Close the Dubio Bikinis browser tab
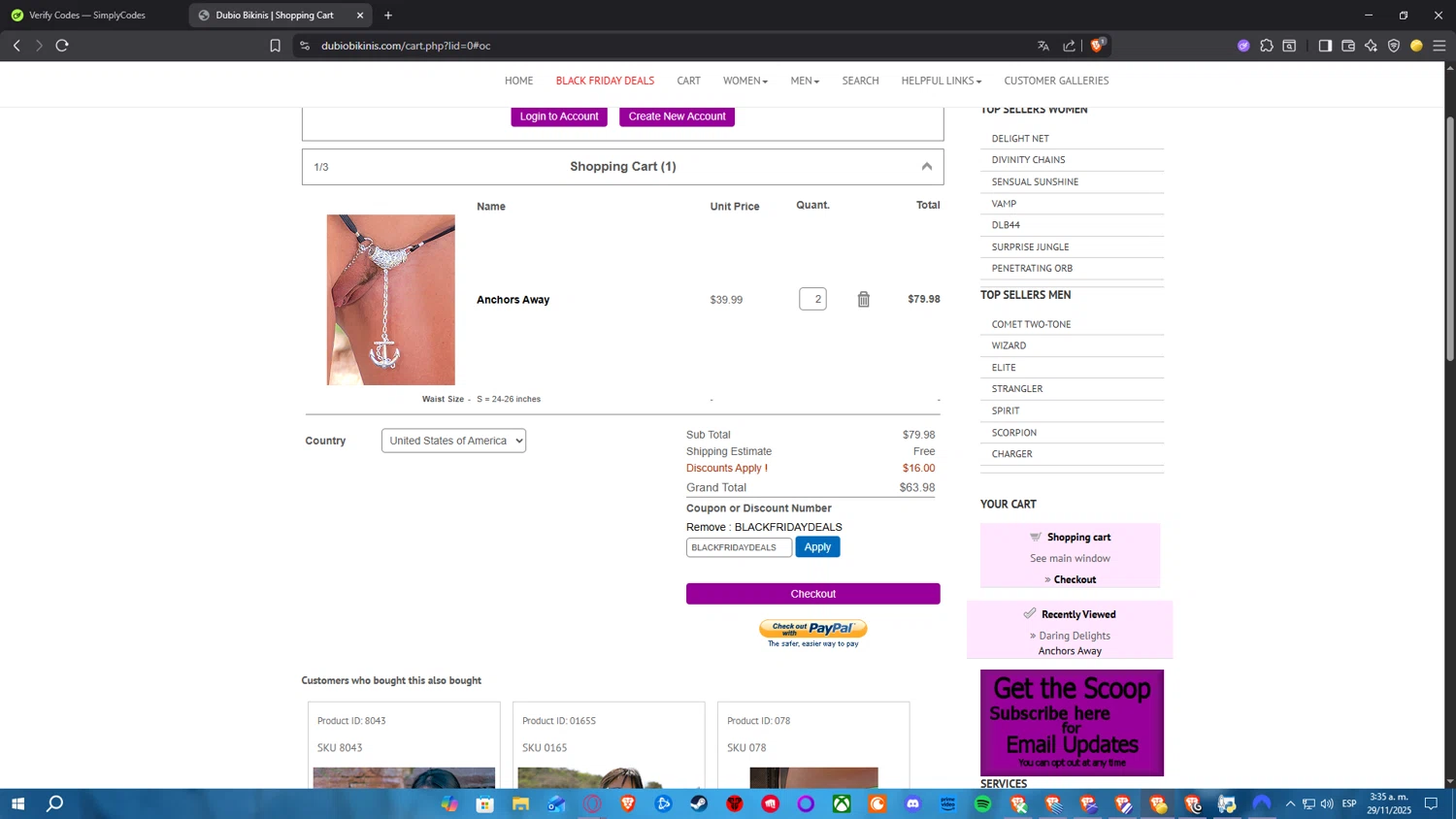1456x819 pixels. 360,16
